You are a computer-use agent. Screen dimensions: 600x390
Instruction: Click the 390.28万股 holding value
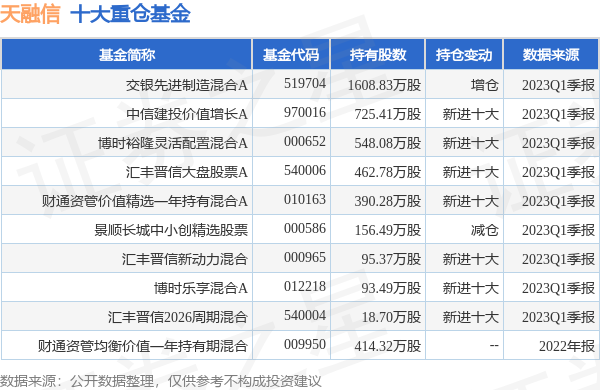388,201
